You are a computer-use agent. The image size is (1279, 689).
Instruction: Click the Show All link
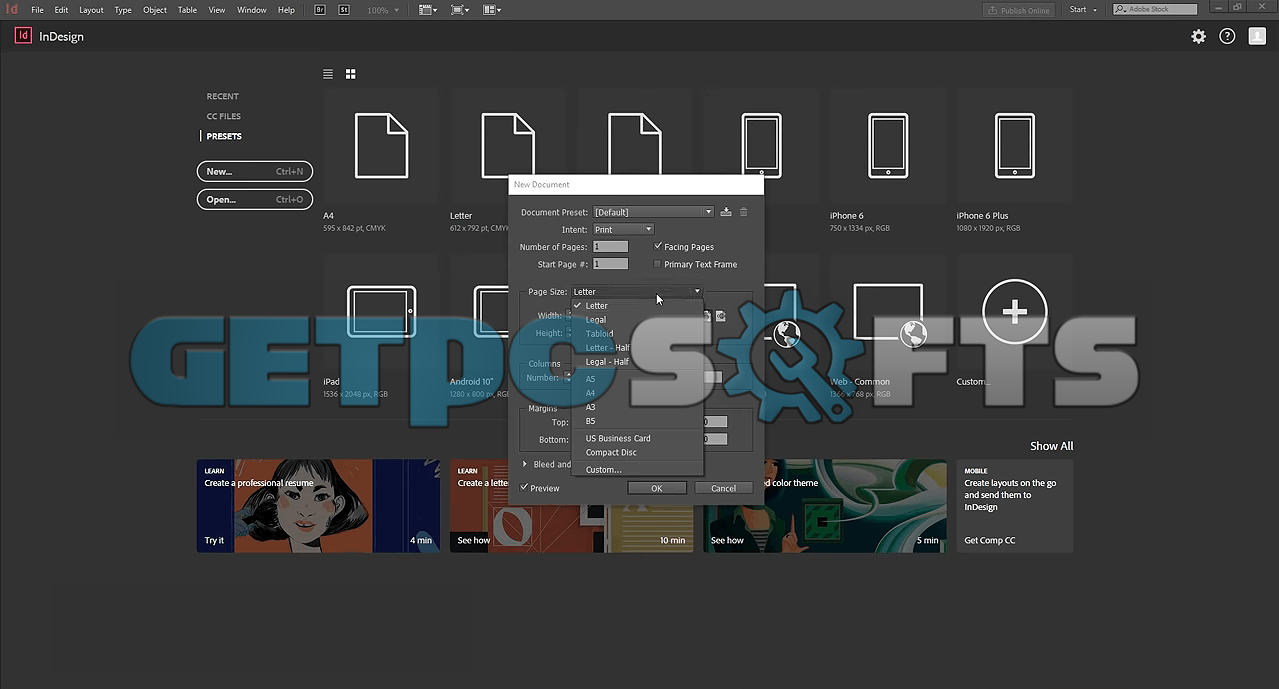pyautogui.click(x=1051, y=446)
